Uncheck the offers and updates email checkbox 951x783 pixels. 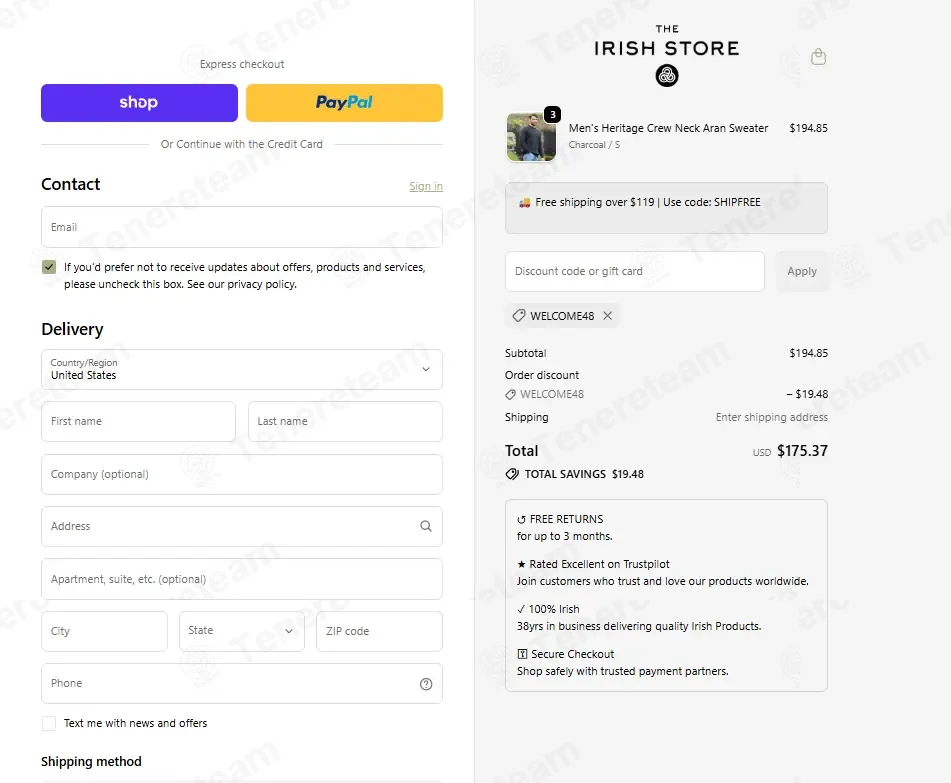coord(49,267)
